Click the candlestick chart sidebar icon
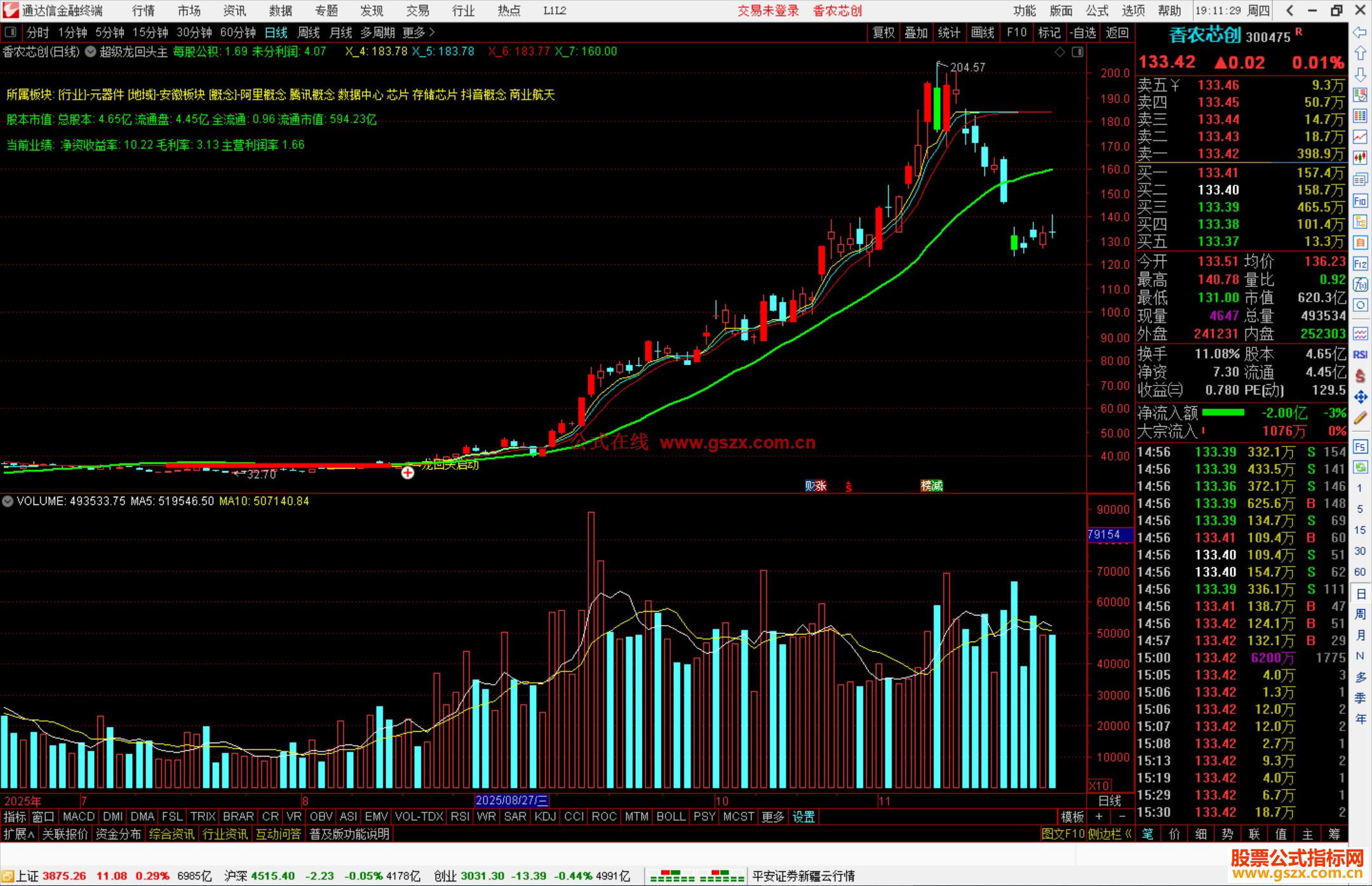 point(1360,158)
